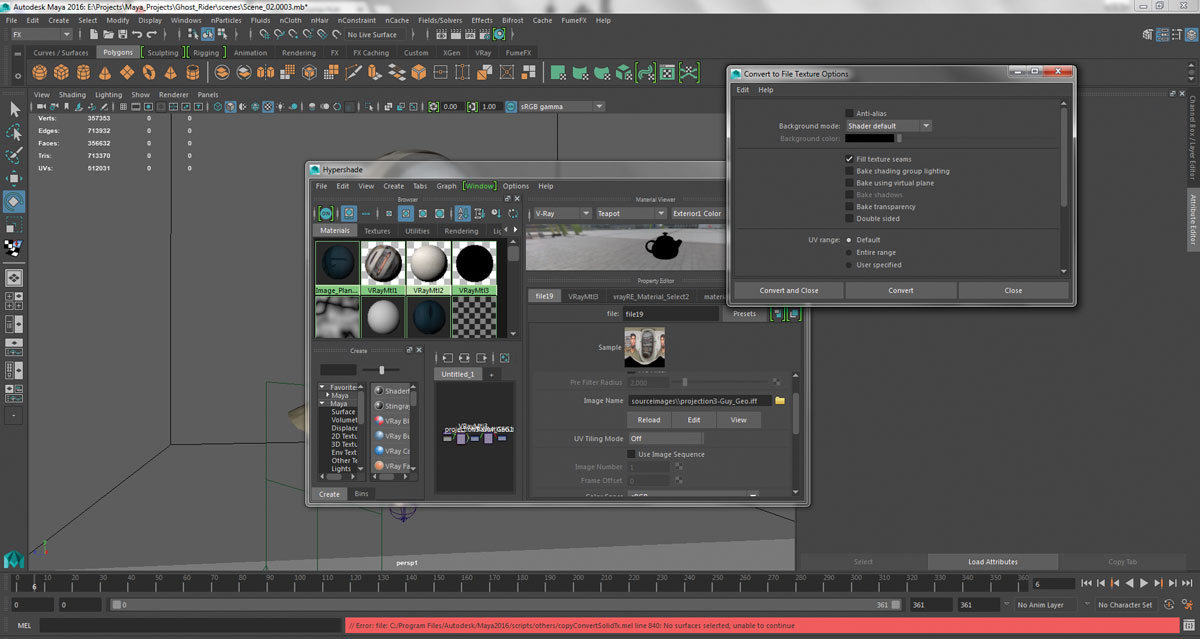Open Hypershade Graph menu
This screenshot has width=1200, height=639.
click(x=446, y=186)
